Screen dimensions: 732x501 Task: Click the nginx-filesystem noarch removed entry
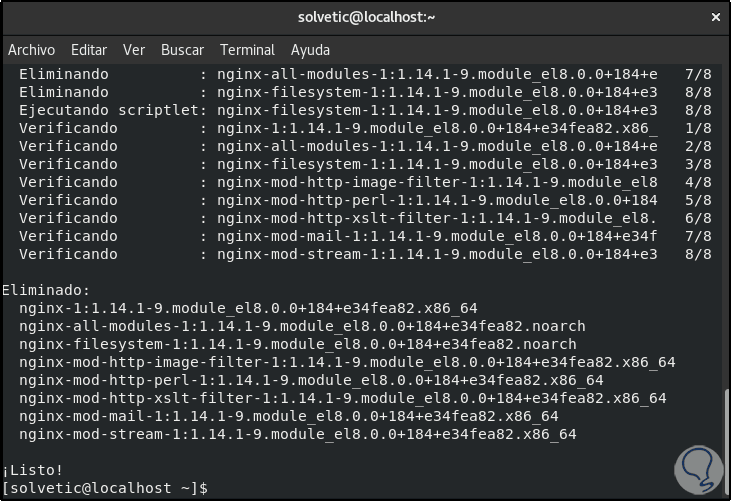point(297,344)
